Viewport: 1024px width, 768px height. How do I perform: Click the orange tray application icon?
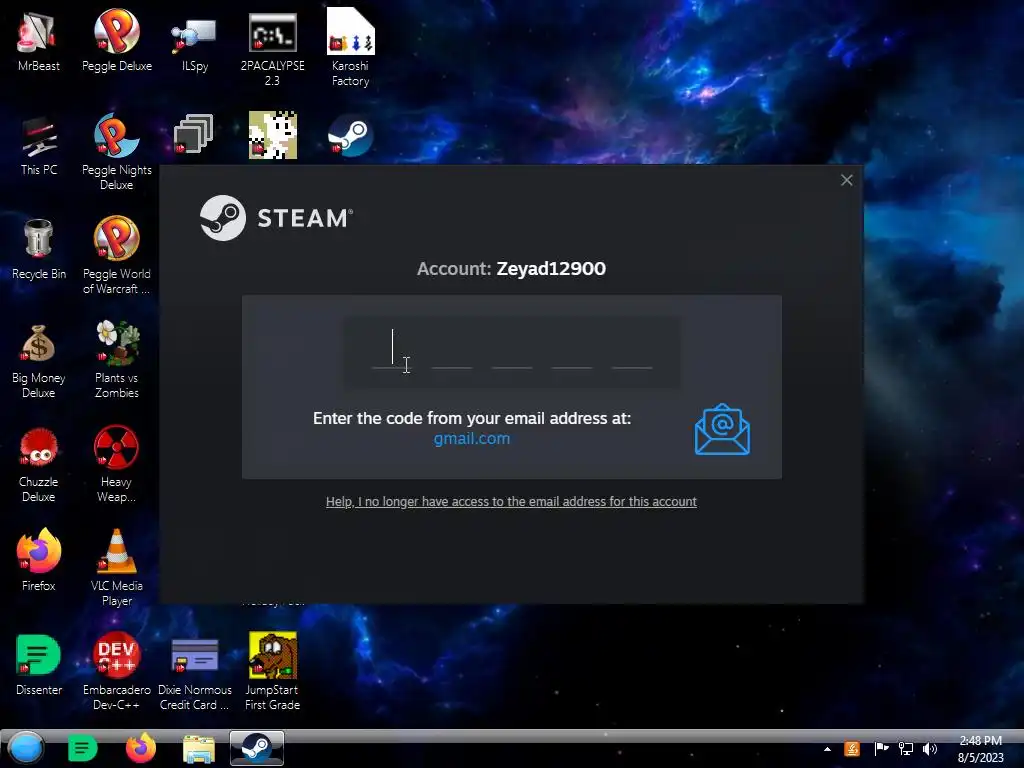click(852, 749)
